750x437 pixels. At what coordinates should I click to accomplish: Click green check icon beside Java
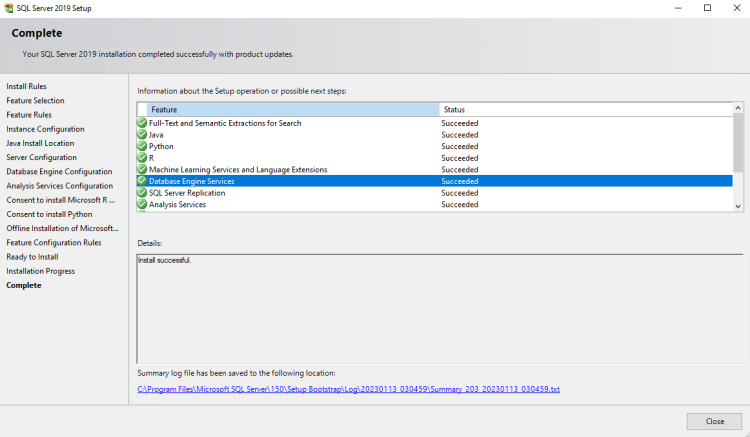[142, 134]
